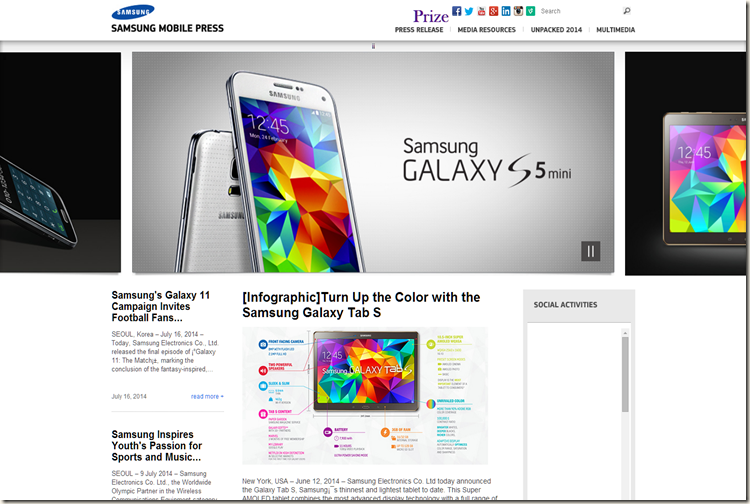Open the Twitter bird icon
Screen dimensions: 750x504
coord(469,11)
